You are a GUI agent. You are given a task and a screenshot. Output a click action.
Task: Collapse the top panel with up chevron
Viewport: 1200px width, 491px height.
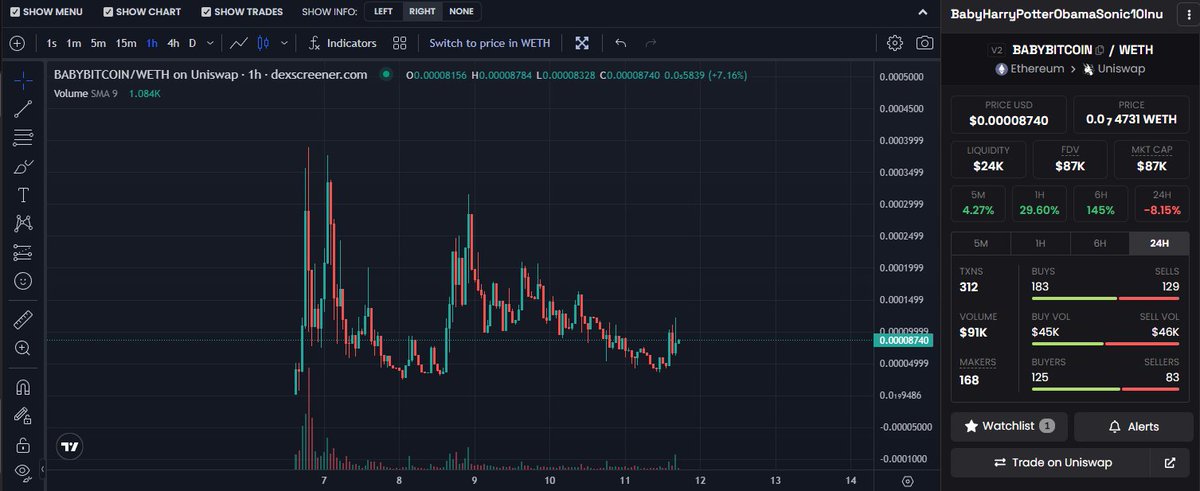(x=922, y=12)
